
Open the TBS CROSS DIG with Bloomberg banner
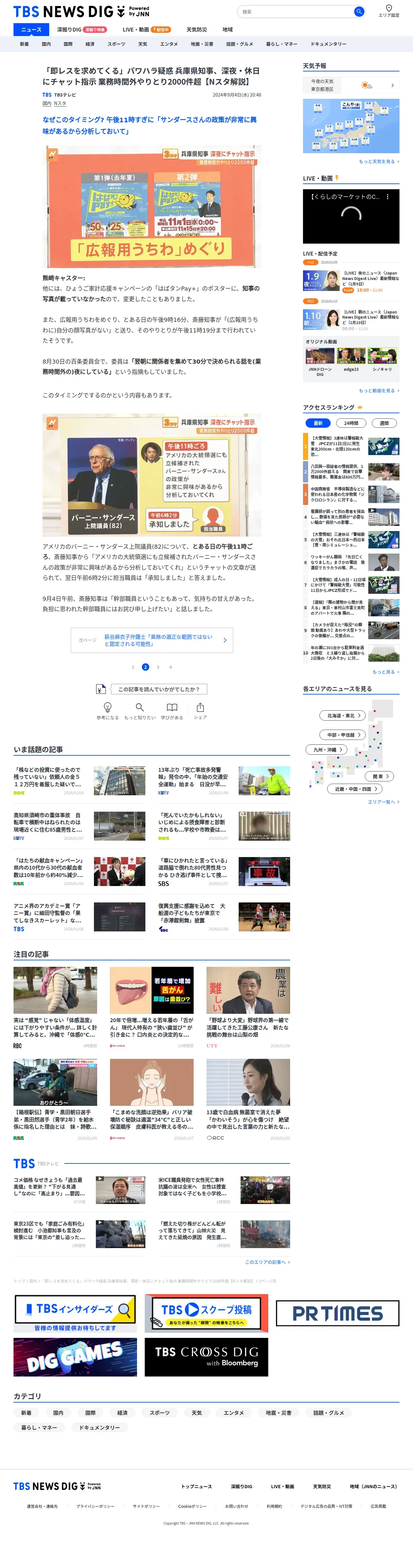[x=206, y=1357]
